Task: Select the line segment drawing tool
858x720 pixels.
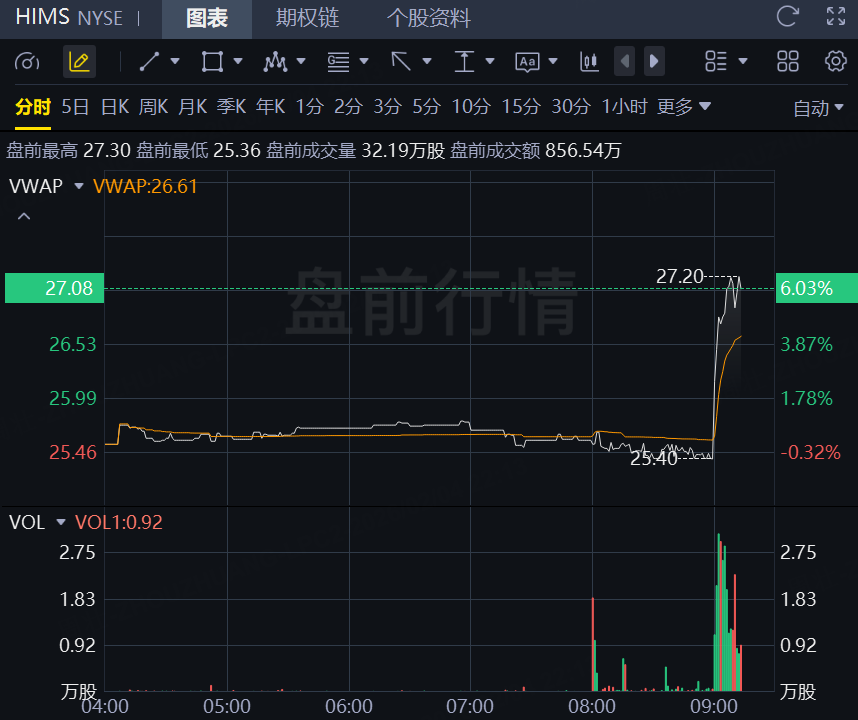Action: (149, 61)
